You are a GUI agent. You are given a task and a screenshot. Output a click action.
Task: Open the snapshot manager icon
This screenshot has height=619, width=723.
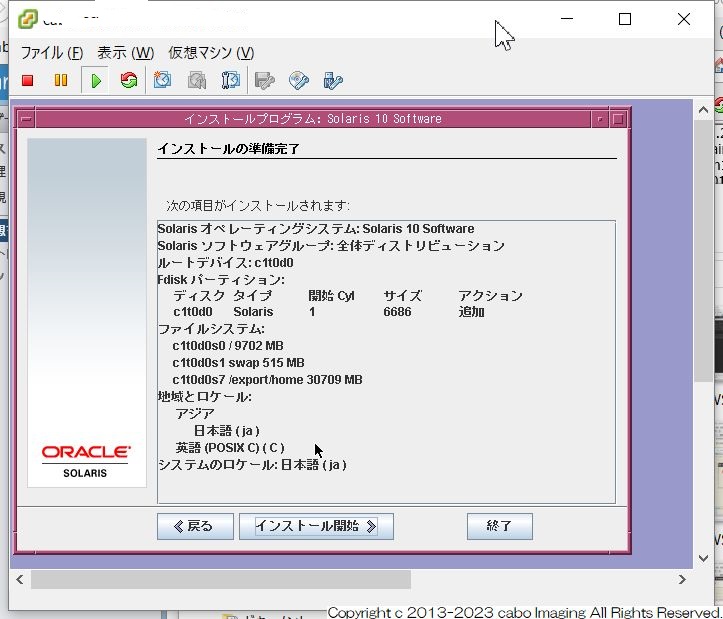(231, 80)
